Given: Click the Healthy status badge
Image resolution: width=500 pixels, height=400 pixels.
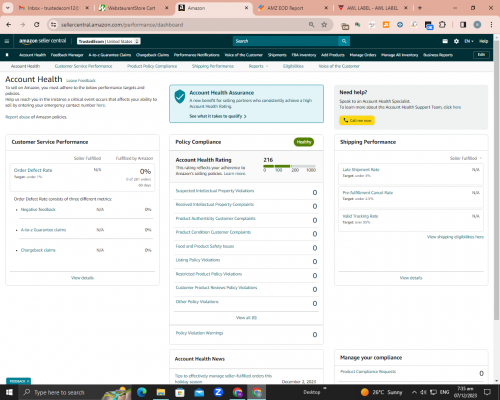Looking at the screenshot, I should tap(304, 142).
